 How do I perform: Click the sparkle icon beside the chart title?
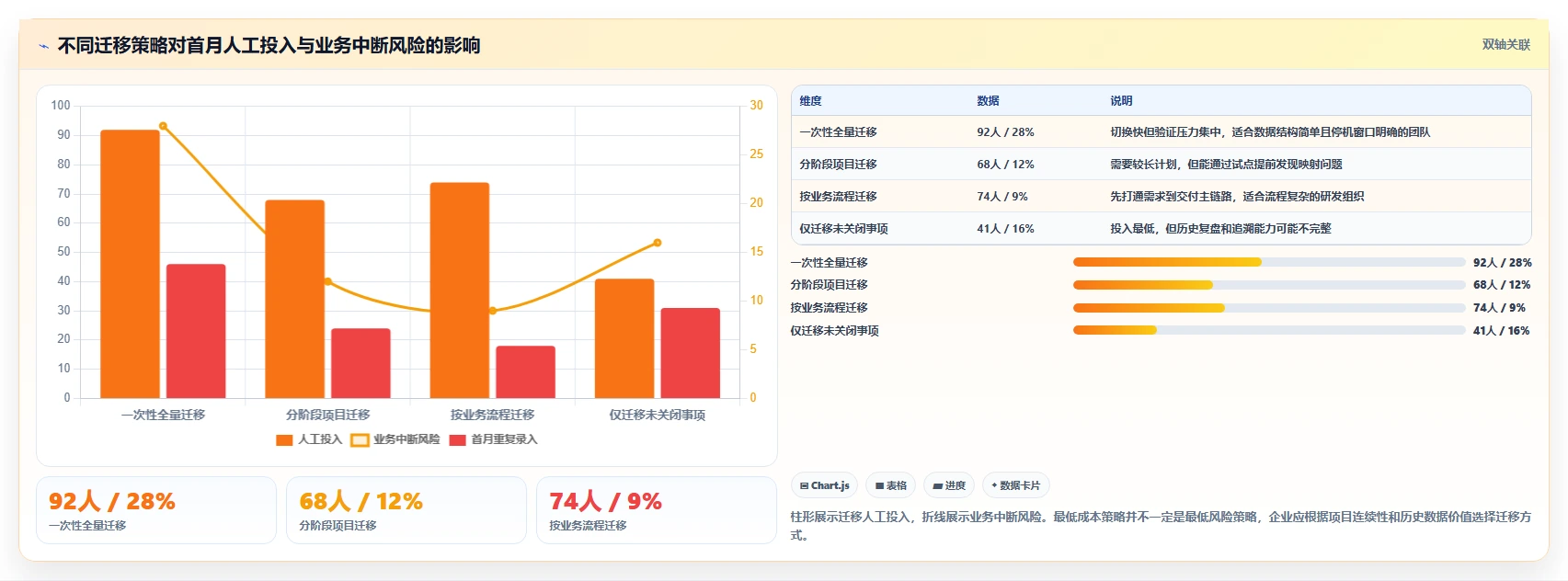[43, 46]
